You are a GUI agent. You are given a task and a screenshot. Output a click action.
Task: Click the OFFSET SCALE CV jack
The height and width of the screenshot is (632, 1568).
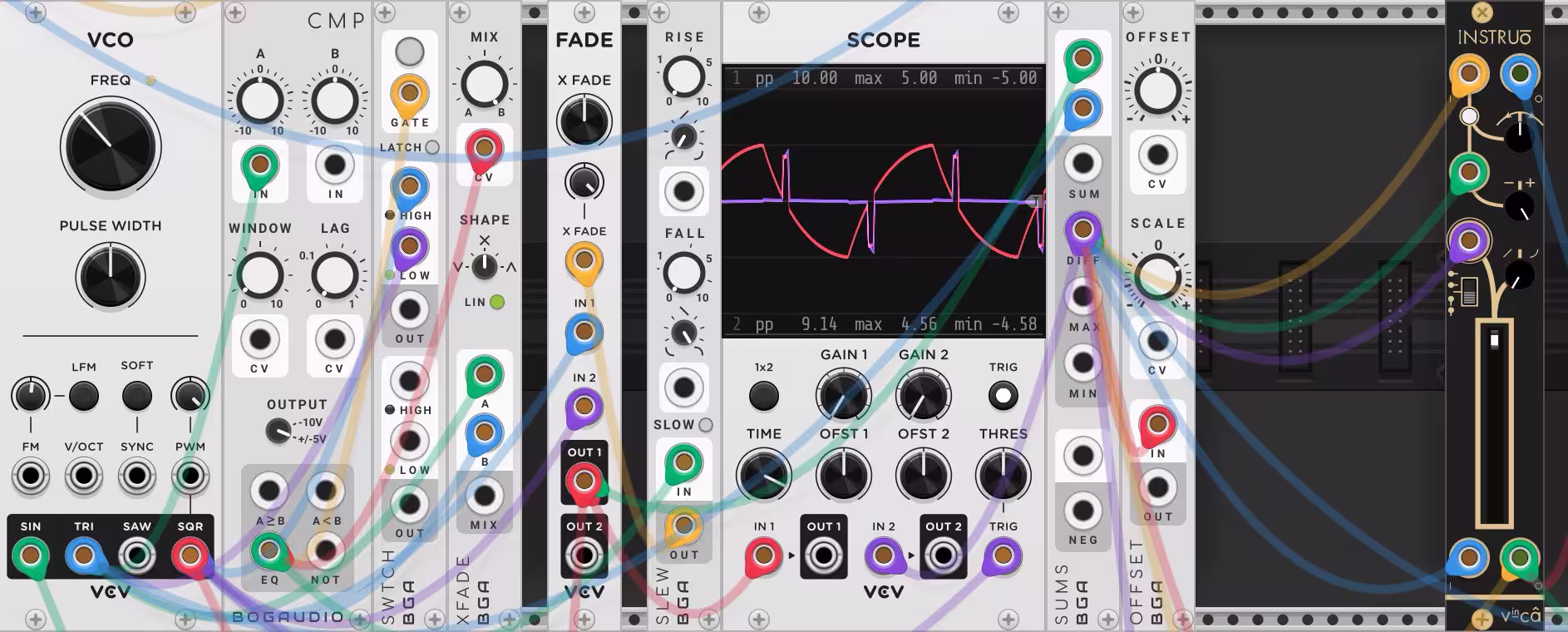(1157, 341)
